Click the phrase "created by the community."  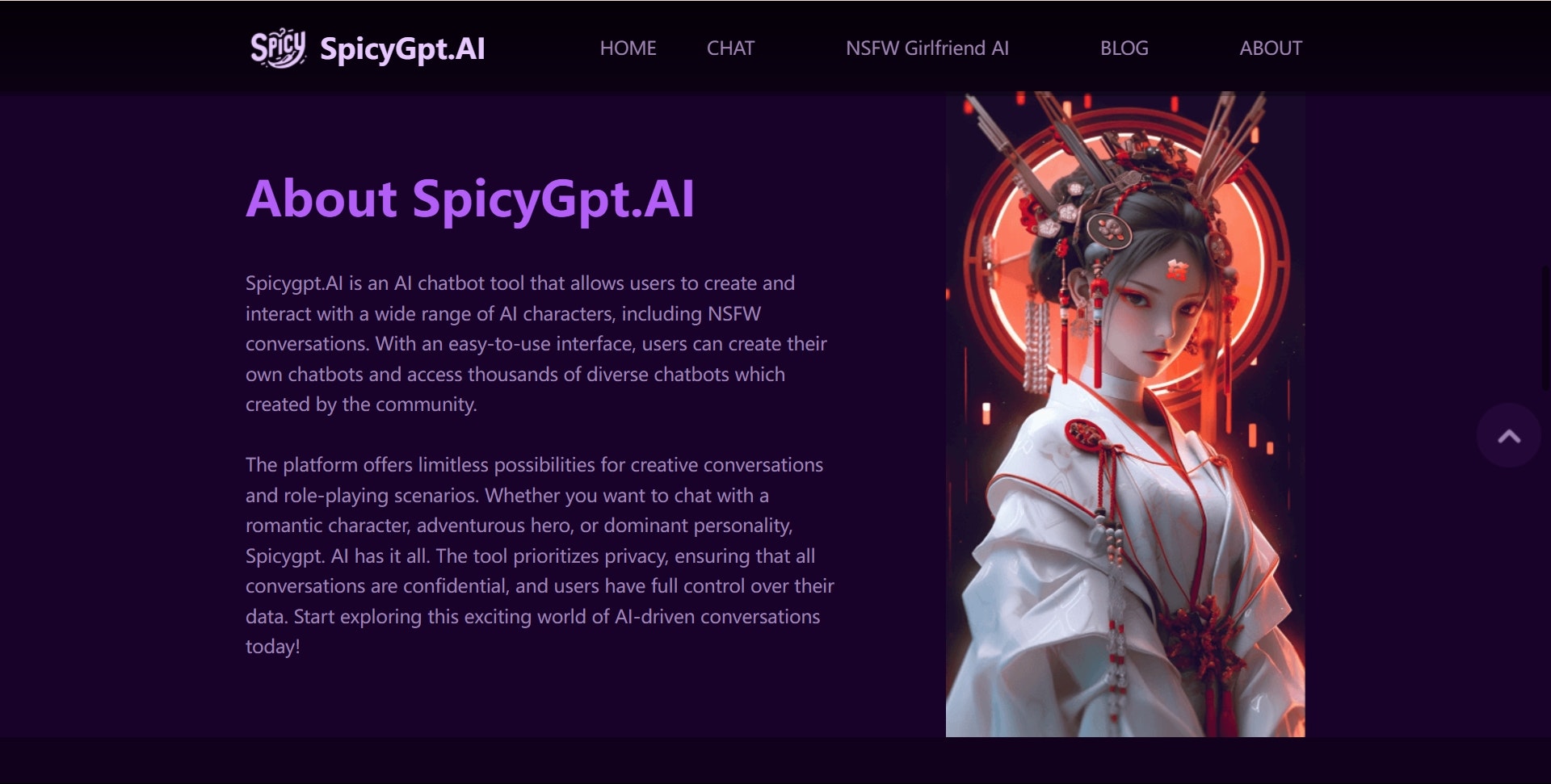(361, 405)
